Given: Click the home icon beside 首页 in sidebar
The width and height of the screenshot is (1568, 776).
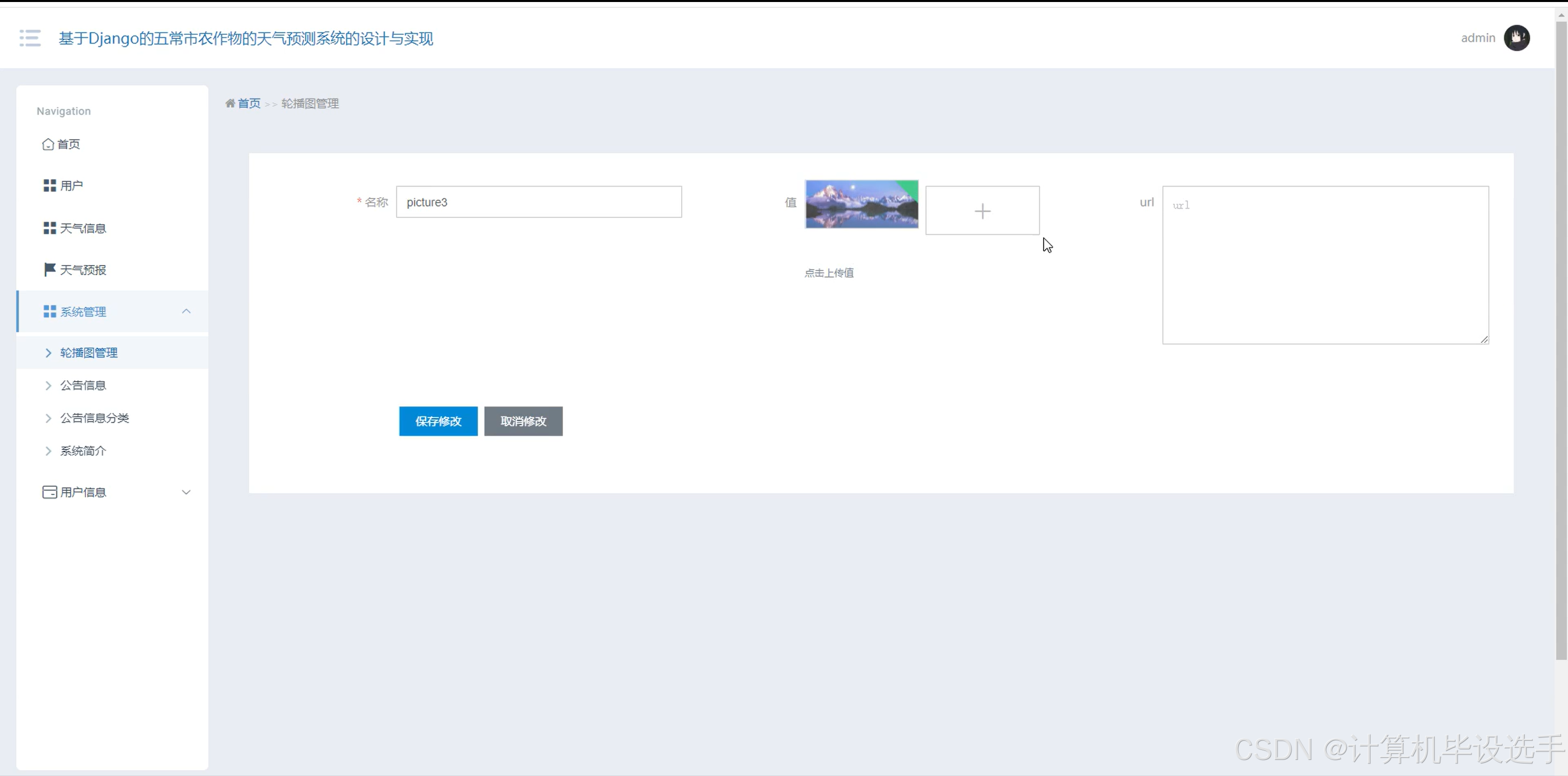Looking at the screenshot, I should coord(48,144).
